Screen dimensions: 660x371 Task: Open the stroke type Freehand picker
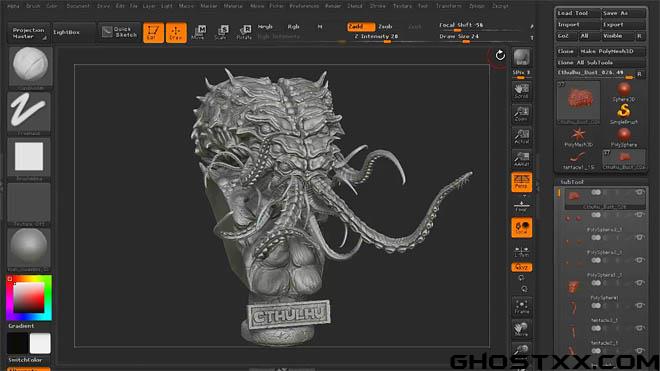(x=29, y=112)
